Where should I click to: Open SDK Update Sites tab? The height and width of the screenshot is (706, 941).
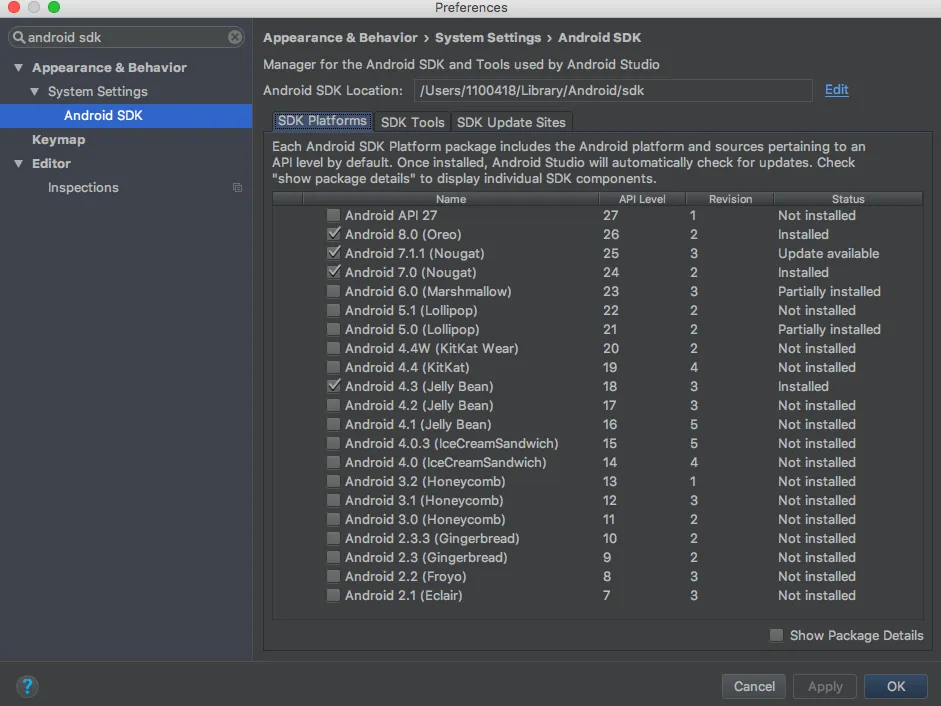click(511, 122)
